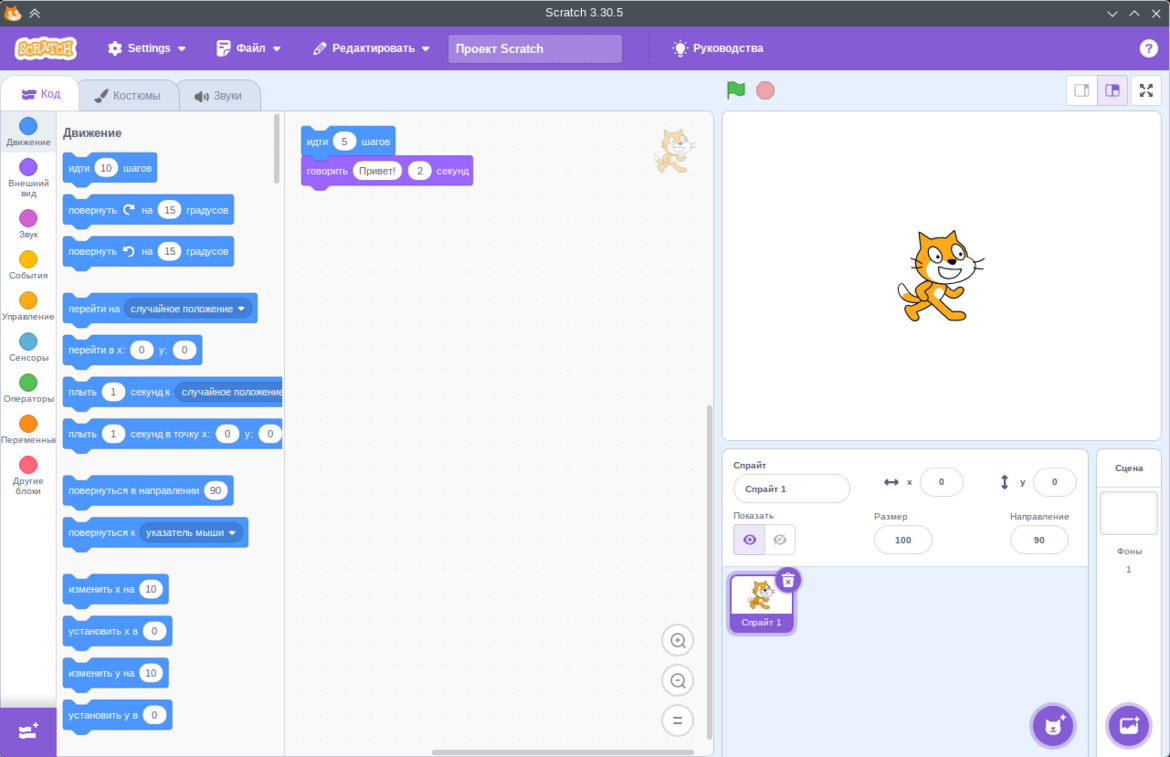Click the double-chevron up icon in title bar

pos(35,13)
